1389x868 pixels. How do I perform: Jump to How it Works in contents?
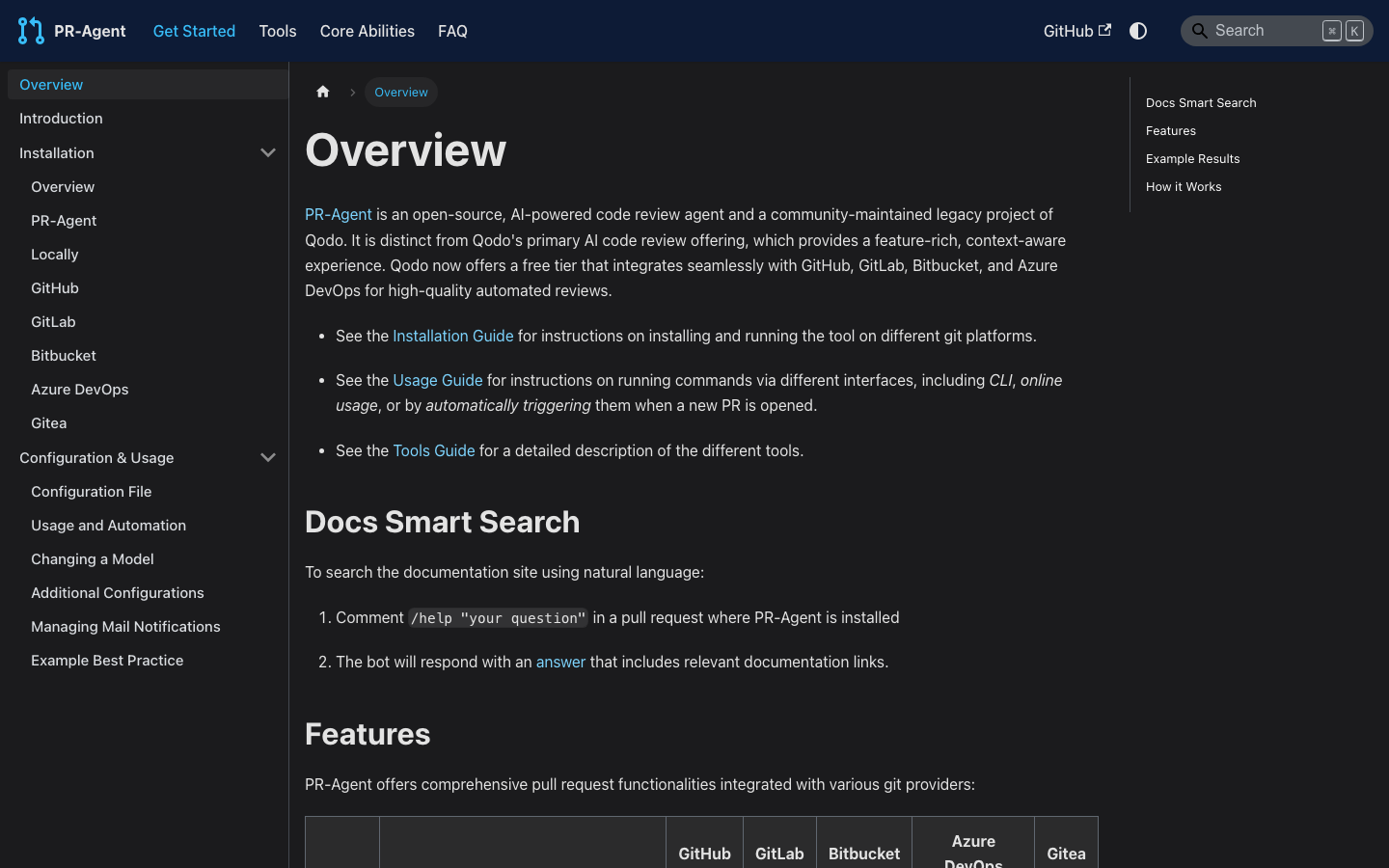[x=1184, y=186]
